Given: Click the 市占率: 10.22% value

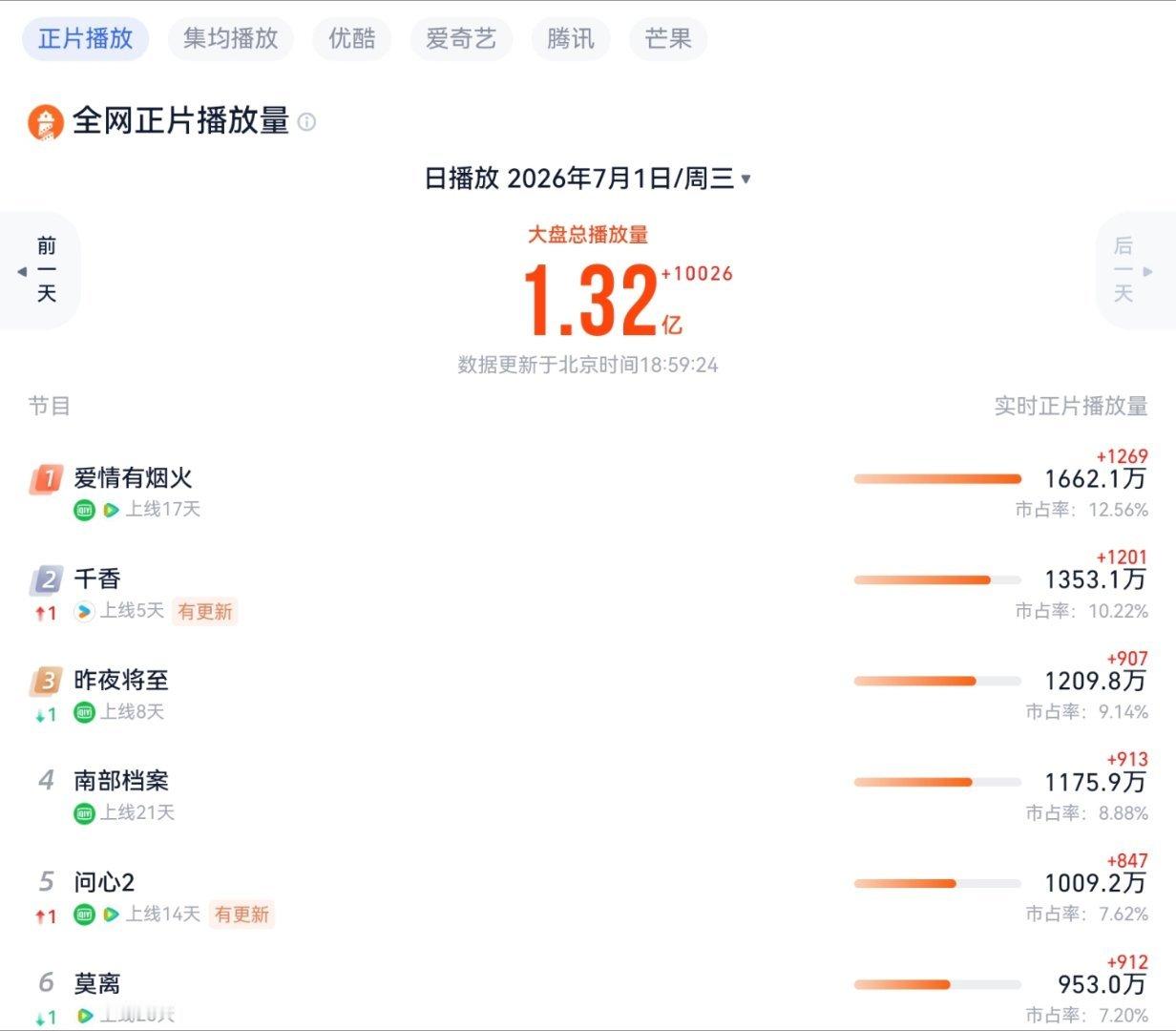Looking at the screenshot, I should click(x=1081, y=612).
